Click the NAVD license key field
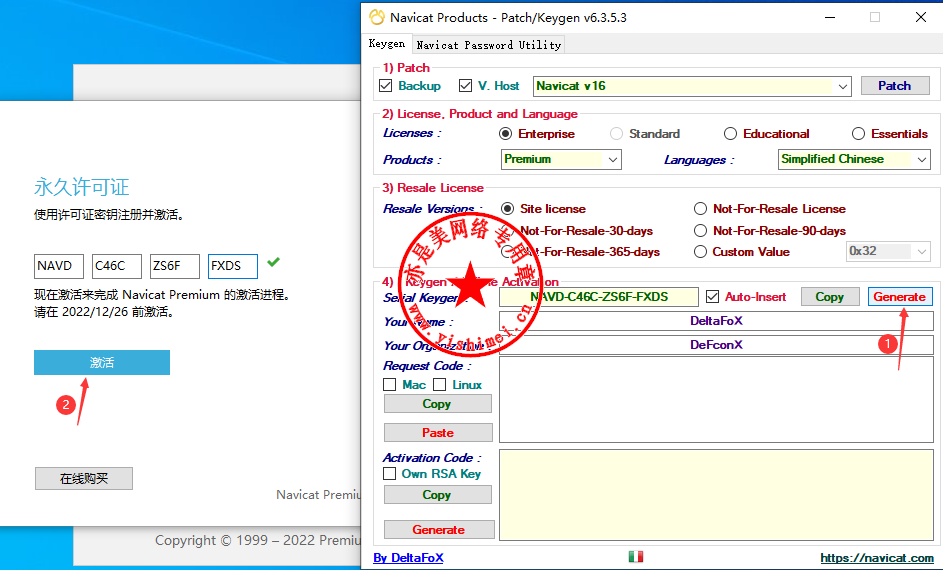Screen dimensions: 943x570 pos(59,266)
